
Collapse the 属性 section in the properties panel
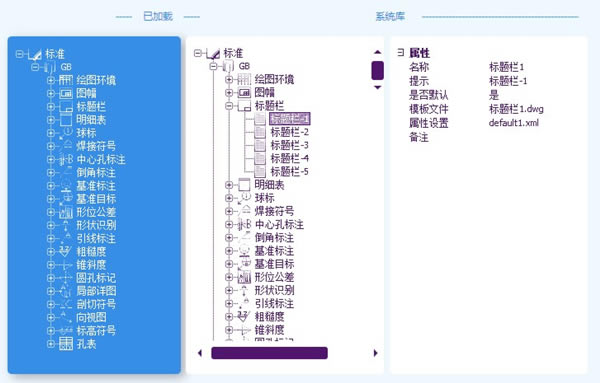click(400, 52)
